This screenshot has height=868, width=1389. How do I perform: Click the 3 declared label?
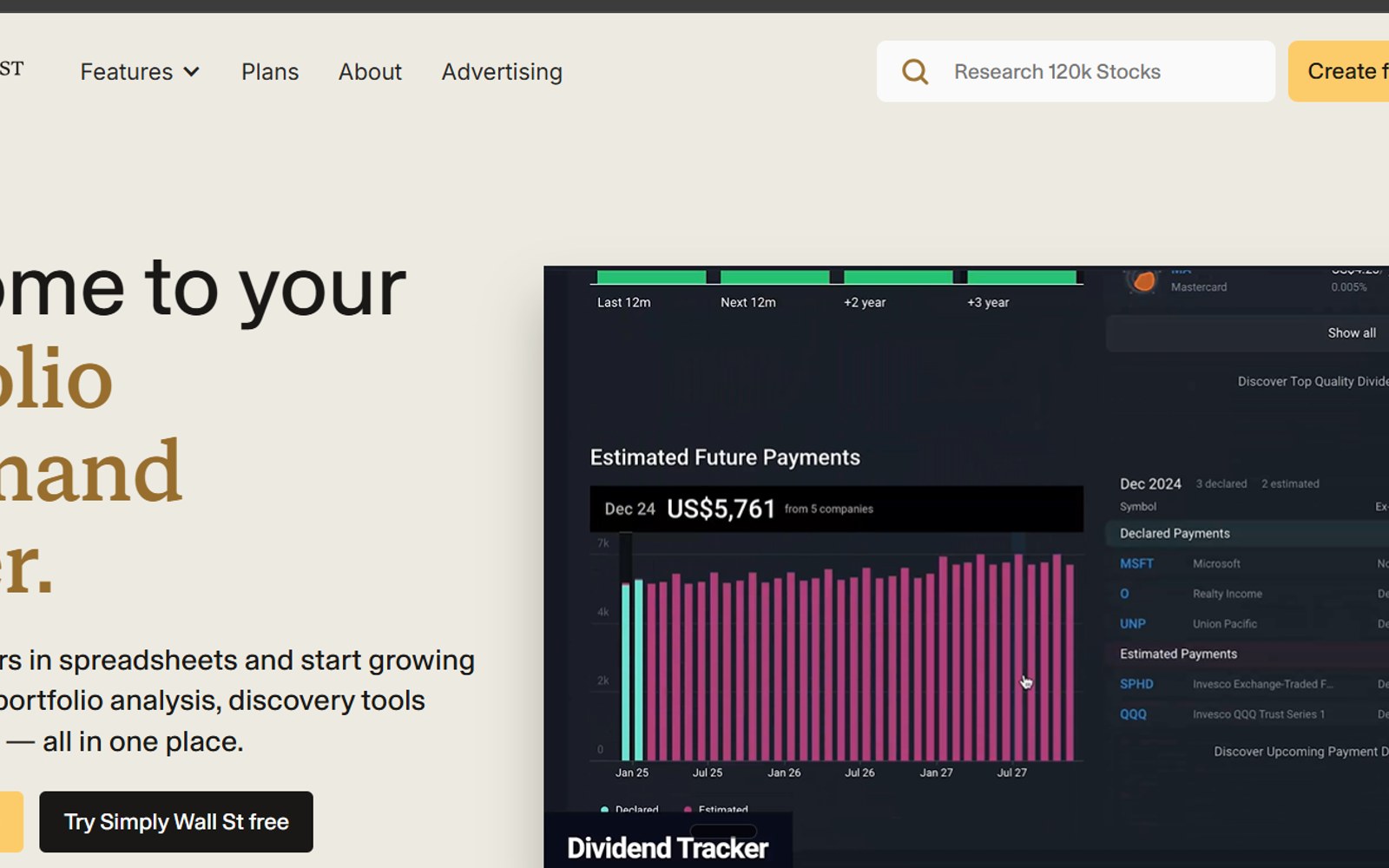(1221, 483)
